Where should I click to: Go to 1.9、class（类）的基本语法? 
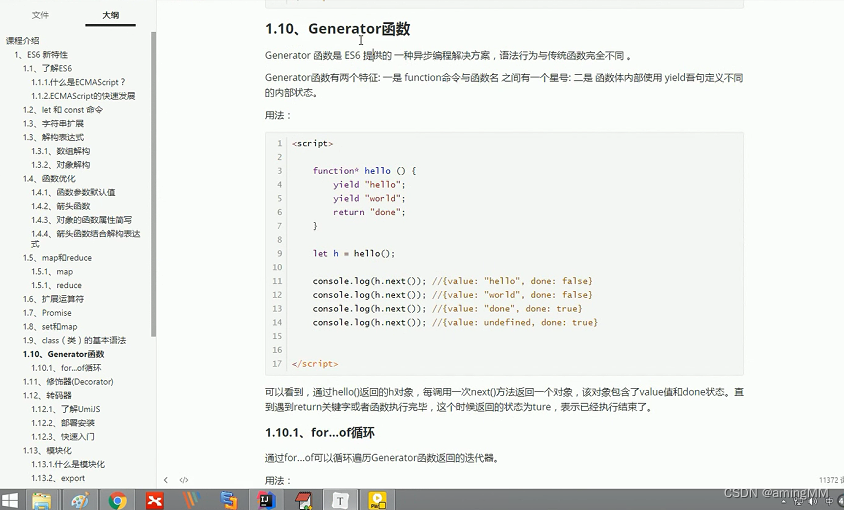[74, 340]
